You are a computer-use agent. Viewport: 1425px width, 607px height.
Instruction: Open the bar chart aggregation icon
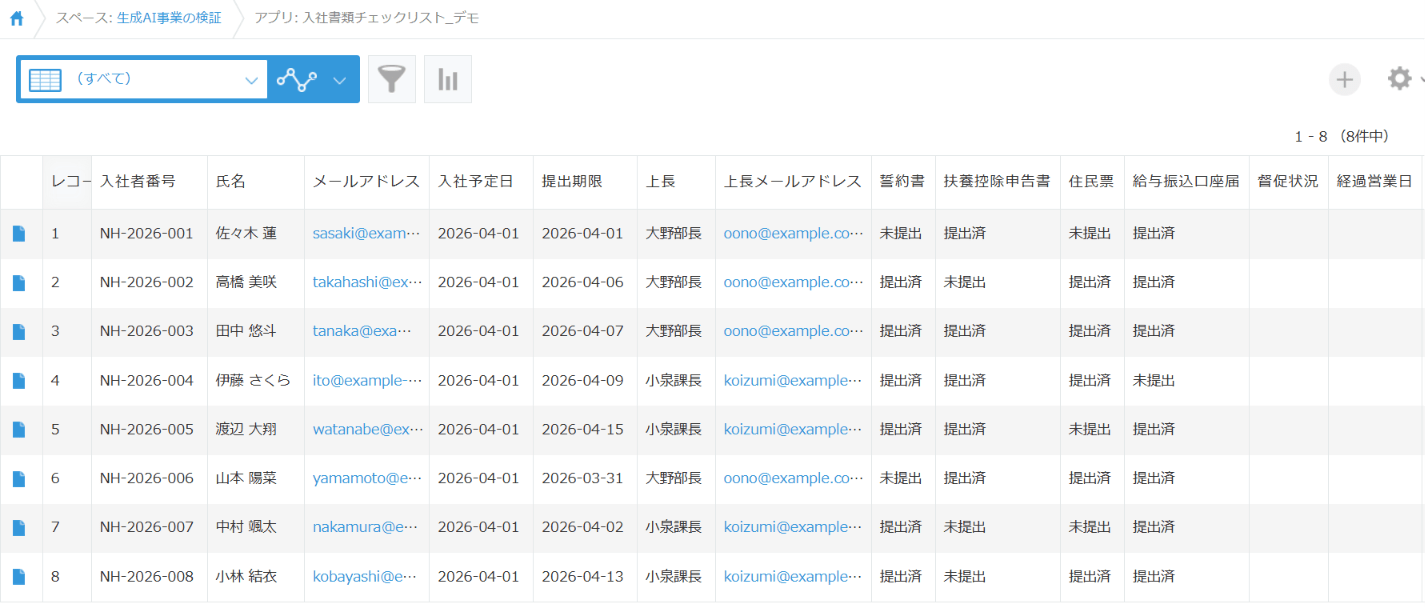[x=448, y=79]
